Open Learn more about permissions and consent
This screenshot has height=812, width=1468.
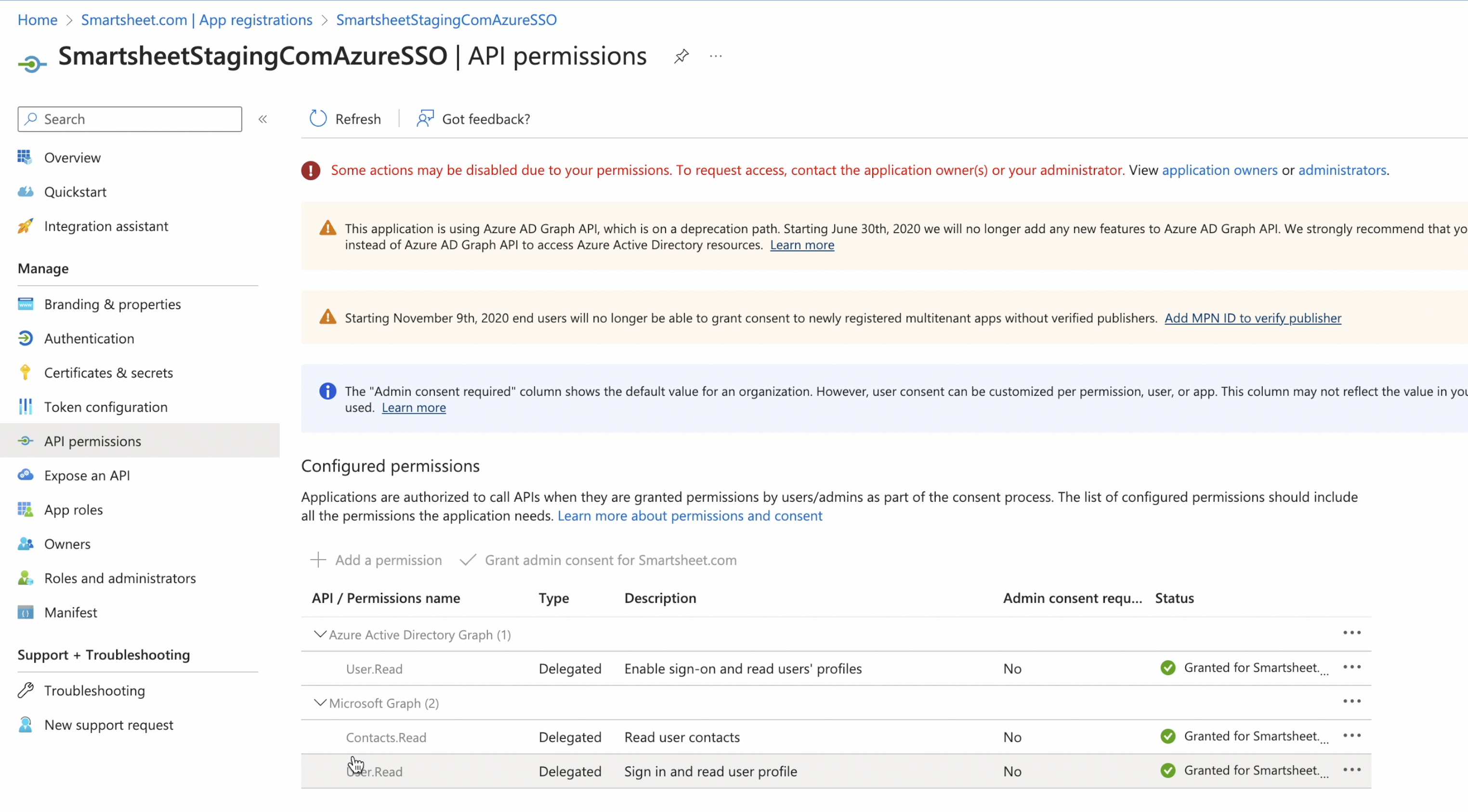[x=690, y=515]
